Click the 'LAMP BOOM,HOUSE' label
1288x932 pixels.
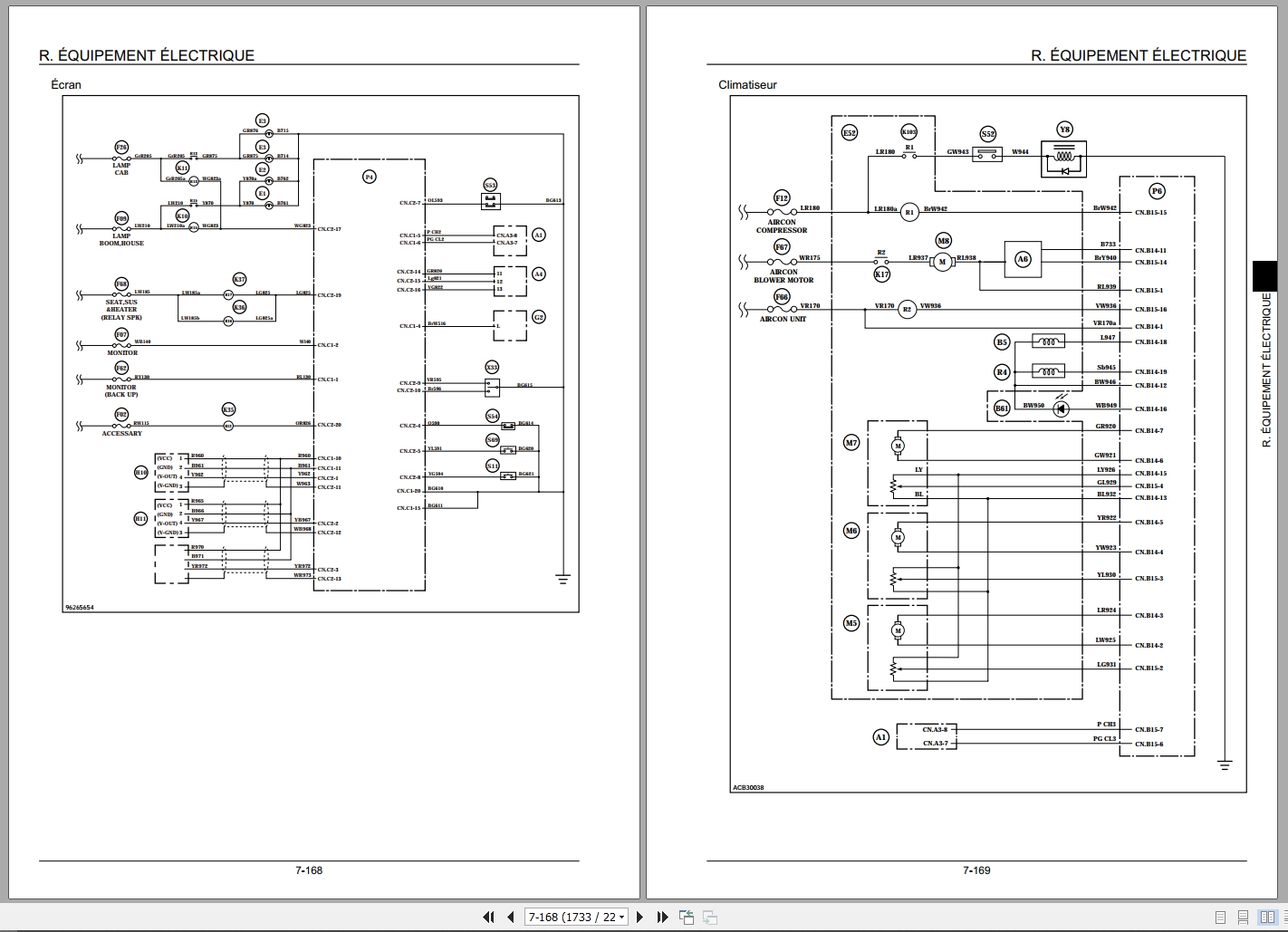[x=121, y=239]
